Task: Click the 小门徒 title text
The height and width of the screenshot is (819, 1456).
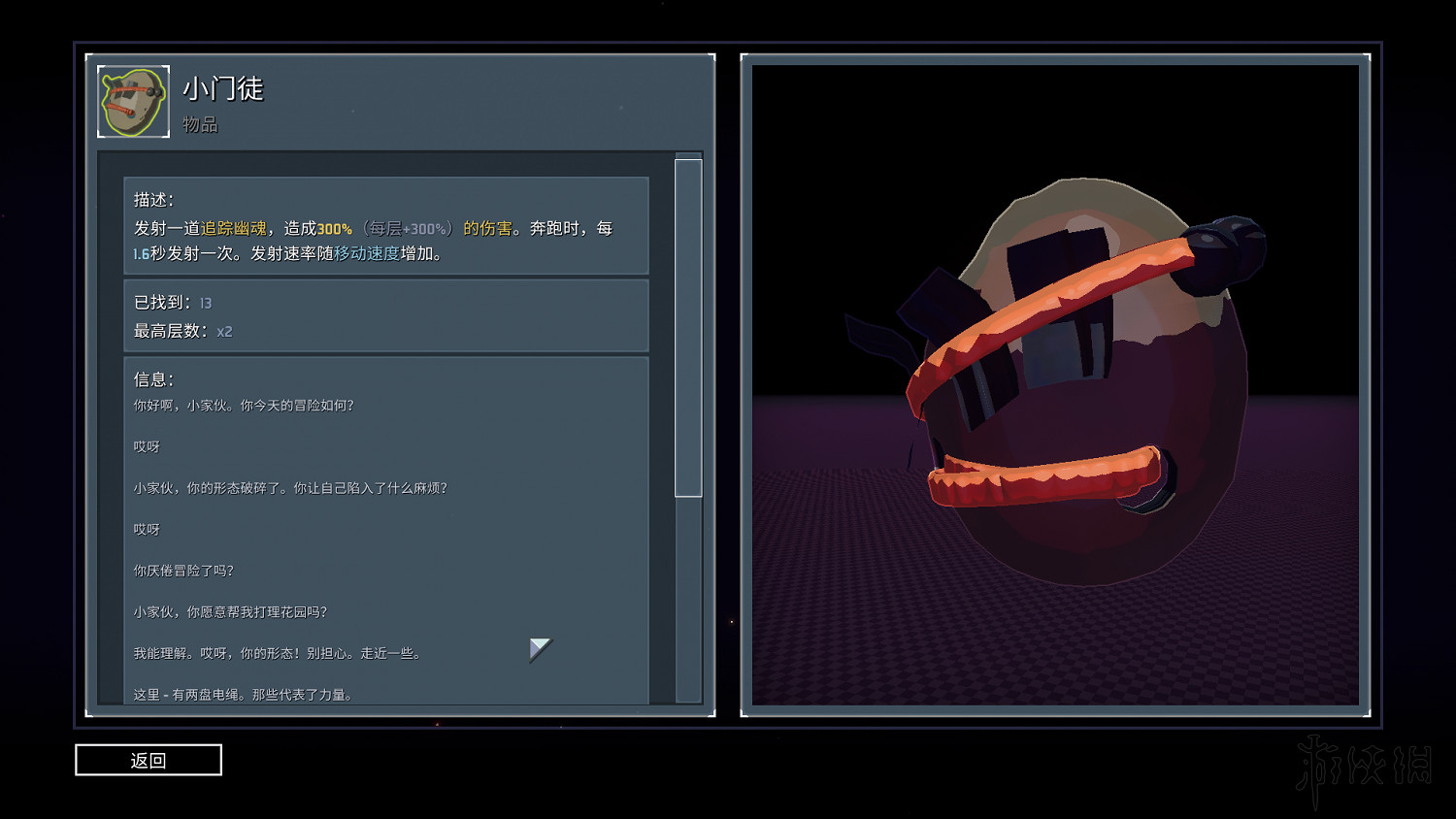Action: [x=223, y=89]
